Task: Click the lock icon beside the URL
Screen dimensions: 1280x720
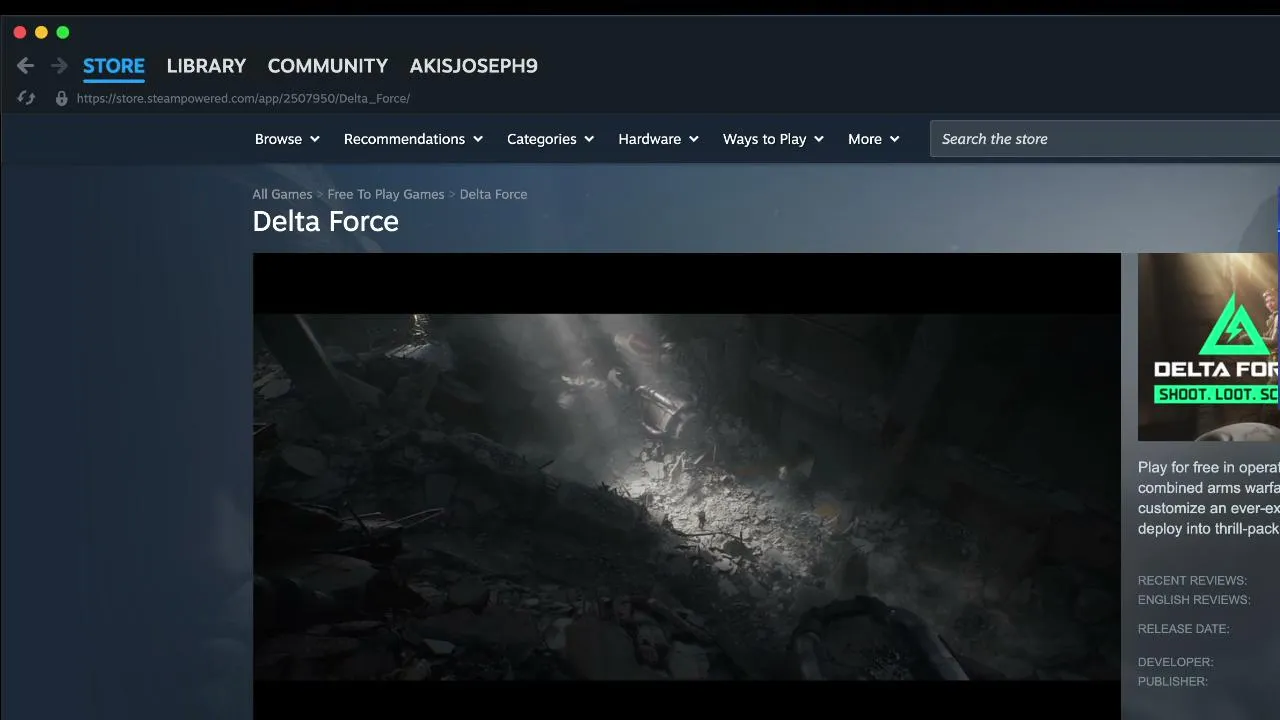Action: [x=61, y=98]
